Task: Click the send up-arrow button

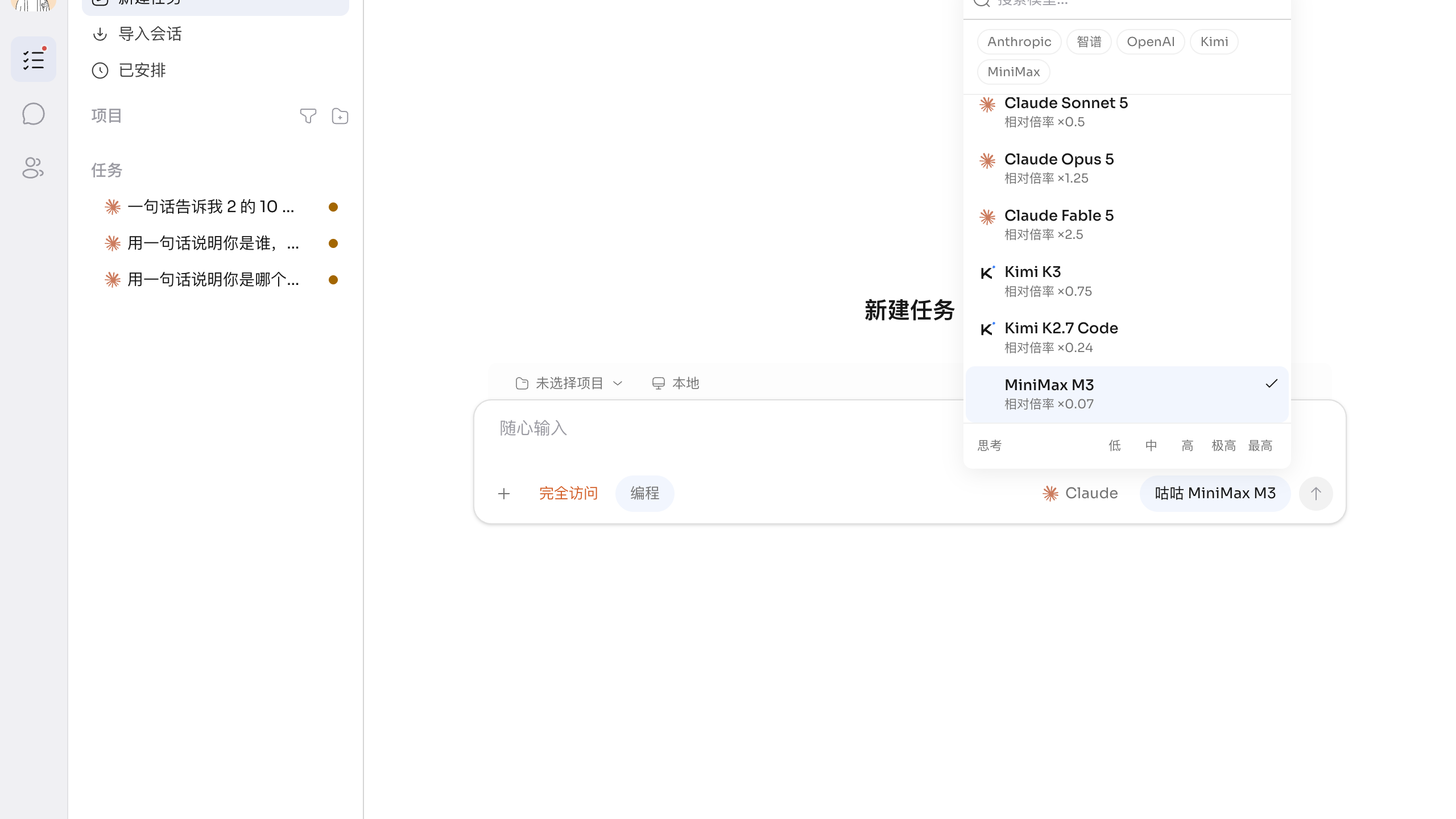Action: tap(1316, 494)
